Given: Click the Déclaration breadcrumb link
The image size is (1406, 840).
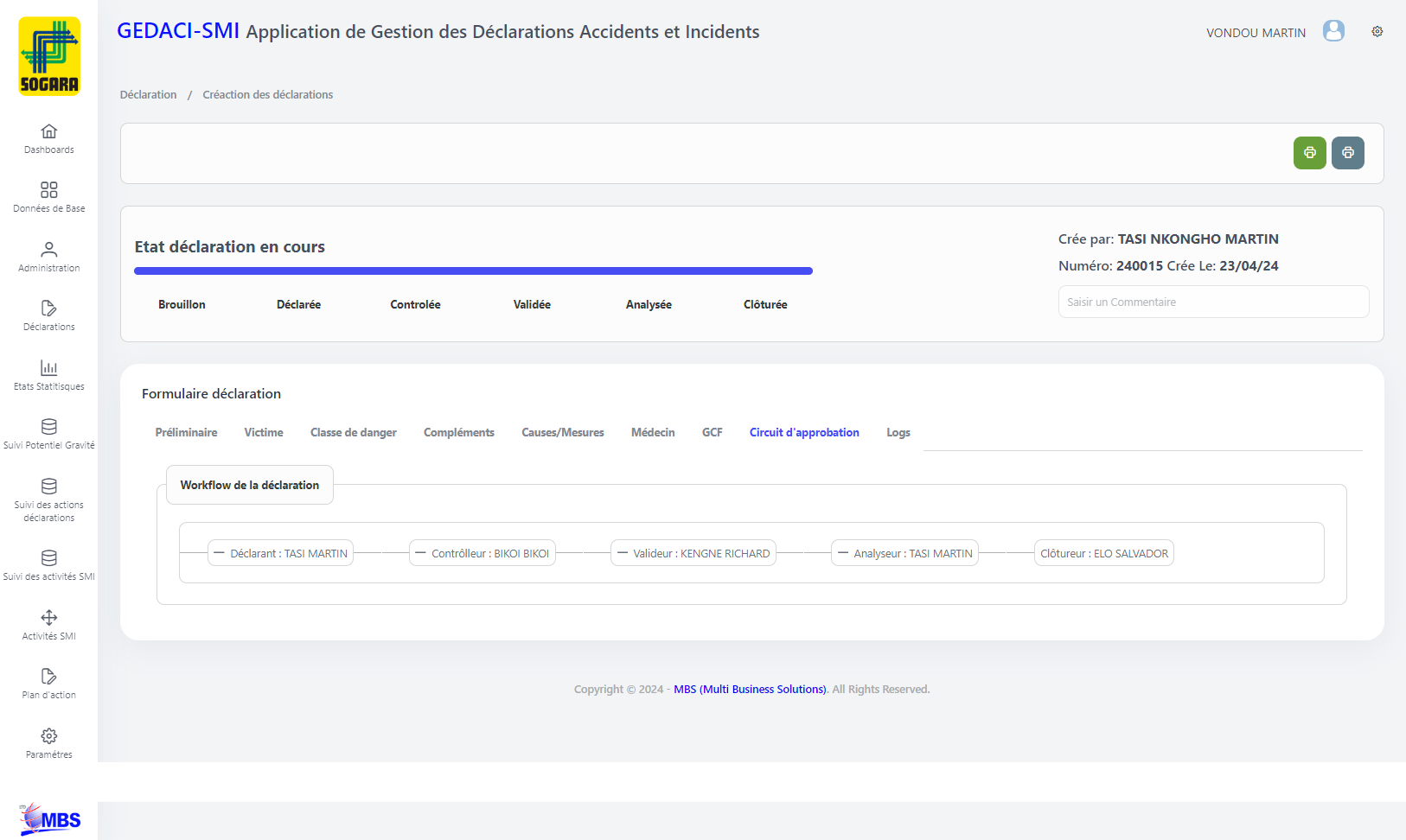Looking at the screenshot, I should [148, 95].
